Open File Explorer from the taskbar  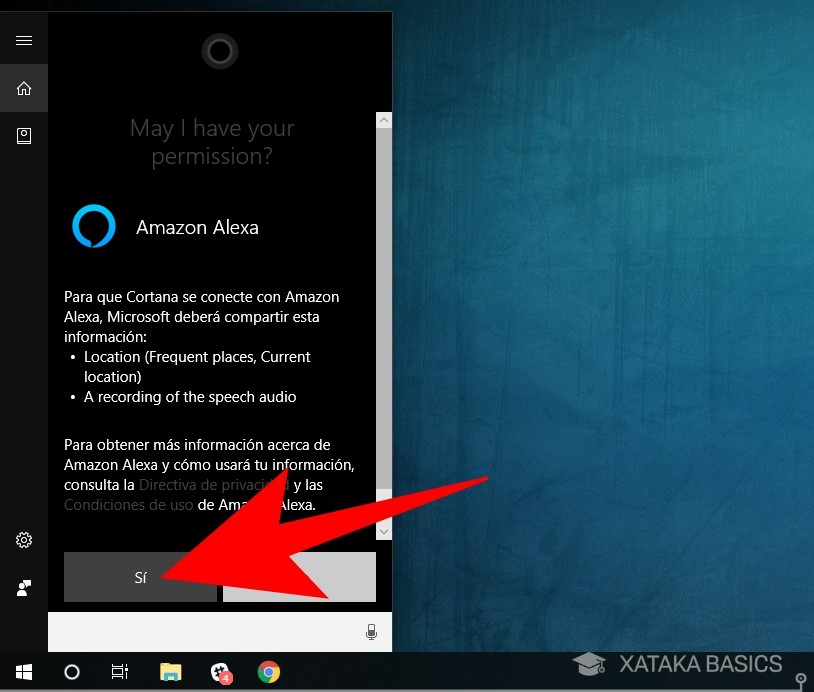point(170,672)
